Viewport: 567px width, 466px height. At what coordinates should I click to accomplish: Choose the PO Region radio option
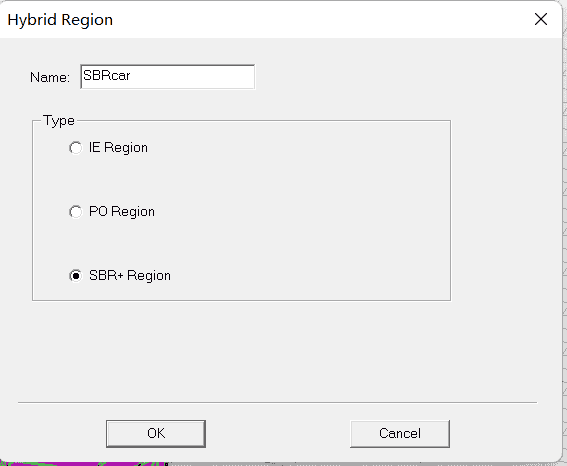pos(76,211)
